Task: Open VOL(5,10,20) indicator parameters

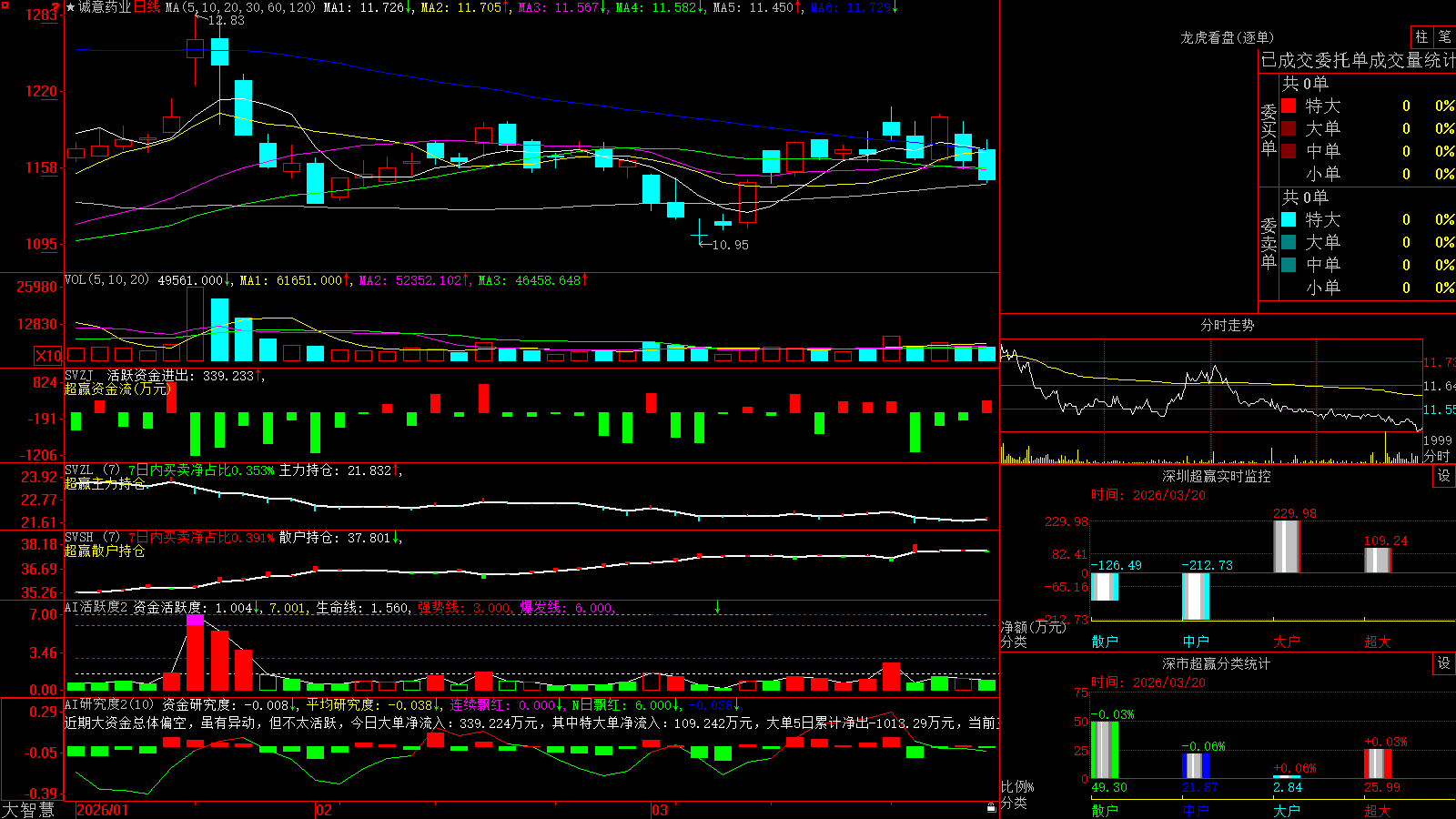Action: pyautogui.click(x=106, y=280)
